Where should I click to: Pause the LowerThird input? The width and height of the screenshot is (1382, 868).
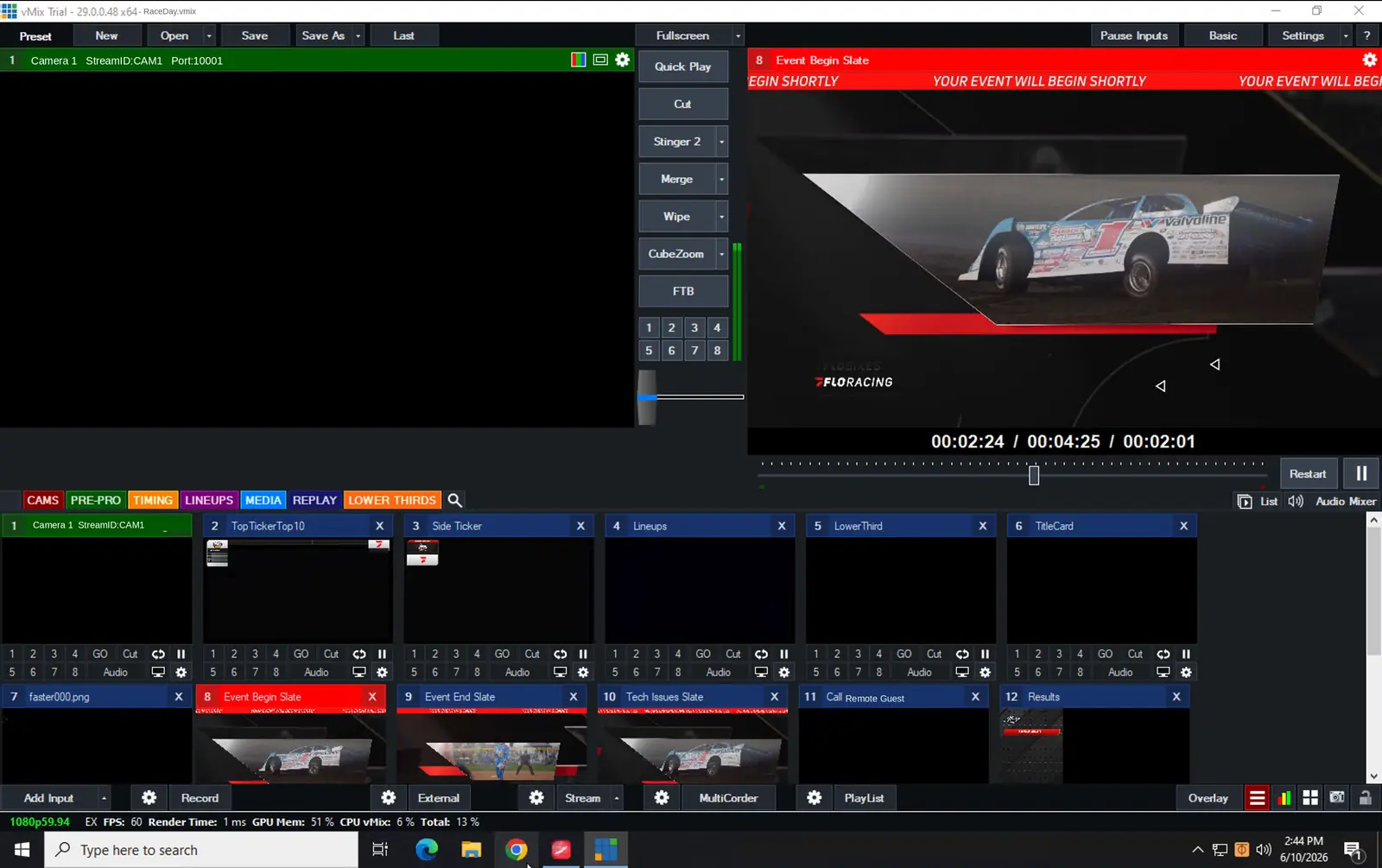coord(985,654)
